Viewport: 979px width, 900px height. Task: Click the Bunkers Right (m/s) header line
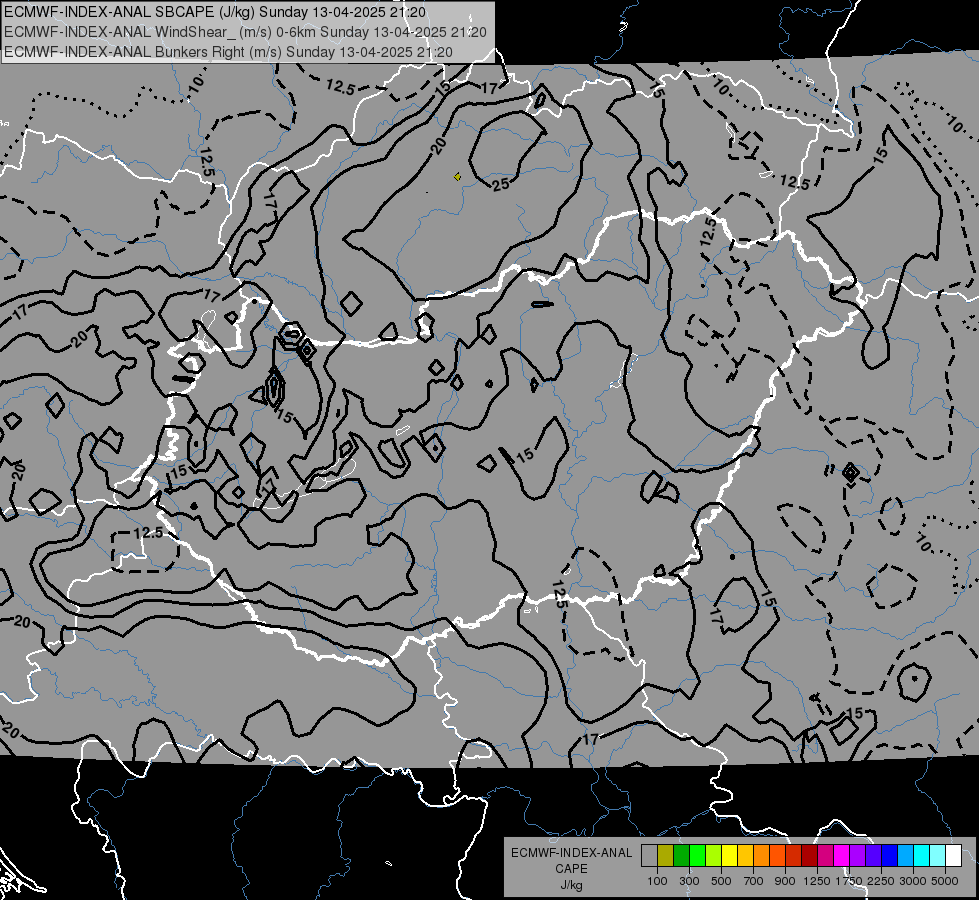[x=228, y=52]
